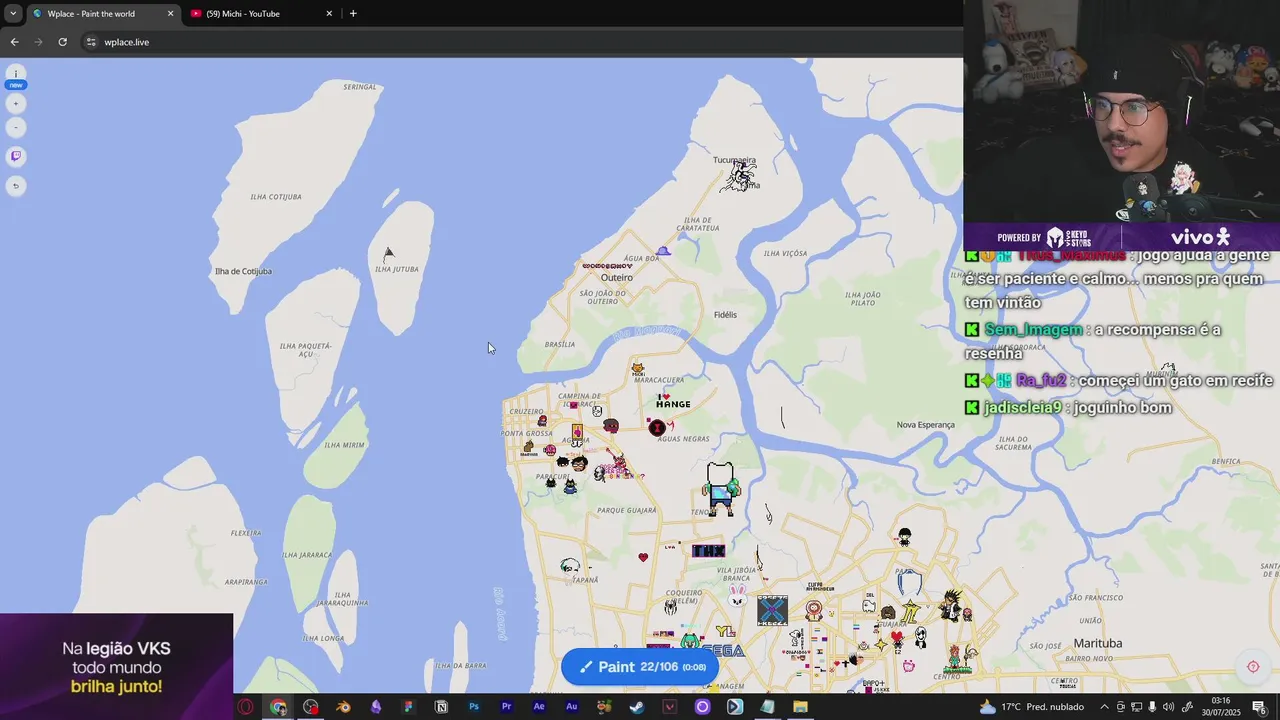Click the Fidélis map label
Screen dimensions: 1280x720
pyautogui.click(x=725, y=315)
